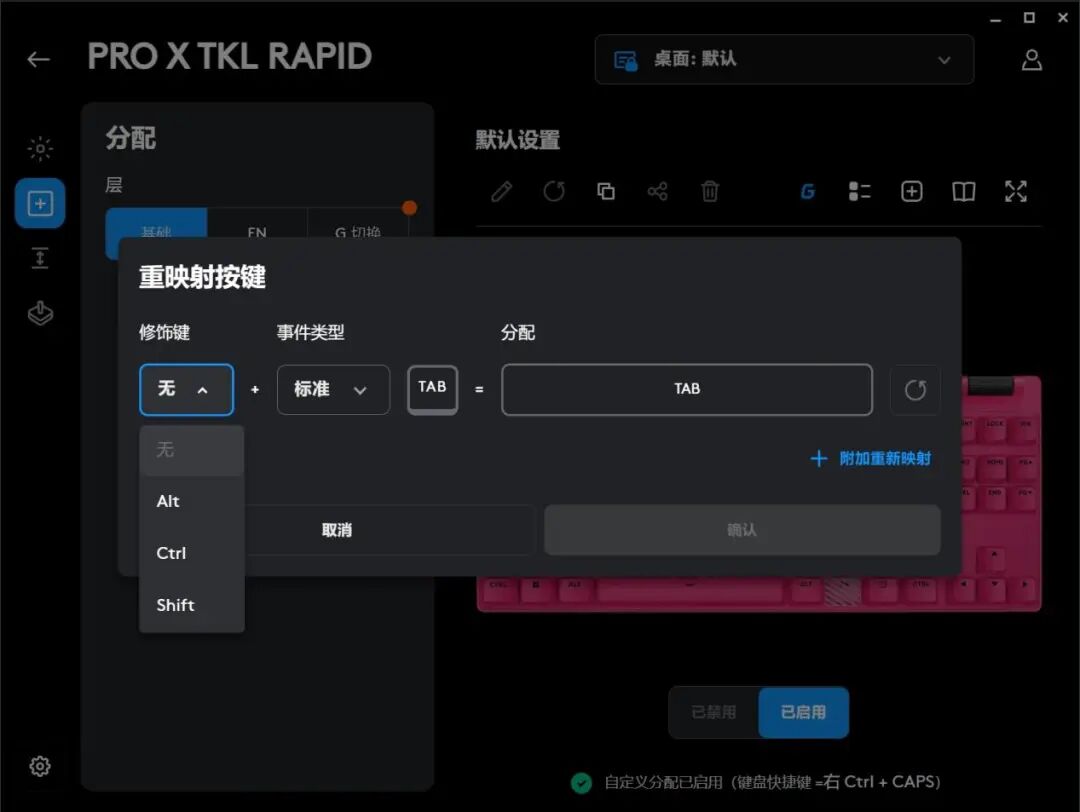The image size is (1080, 812).
Task: Click the orange dot on layer tabs
Action: pyautogui.click(x=410, y=207)
